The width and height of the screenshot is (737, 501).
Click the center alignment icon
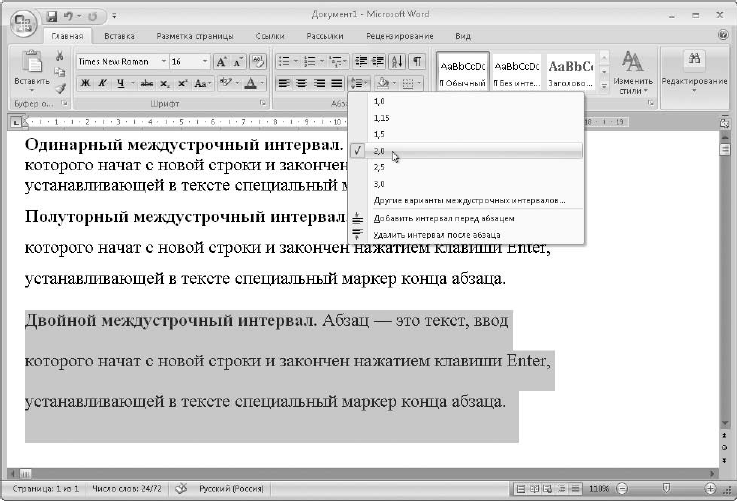coord(303,83)
